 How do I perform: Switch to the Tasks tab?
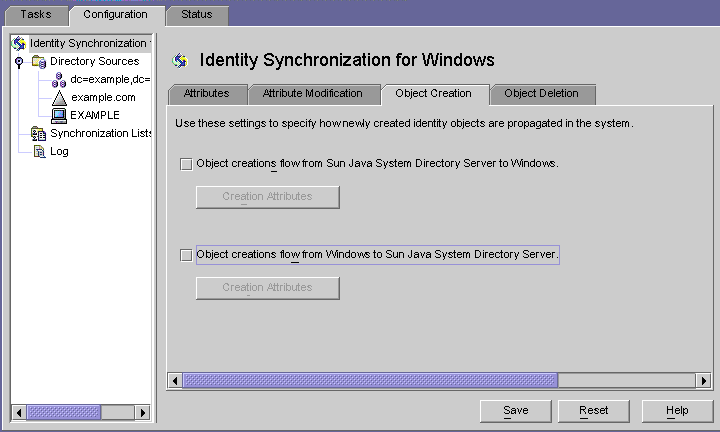pos(36,15)
